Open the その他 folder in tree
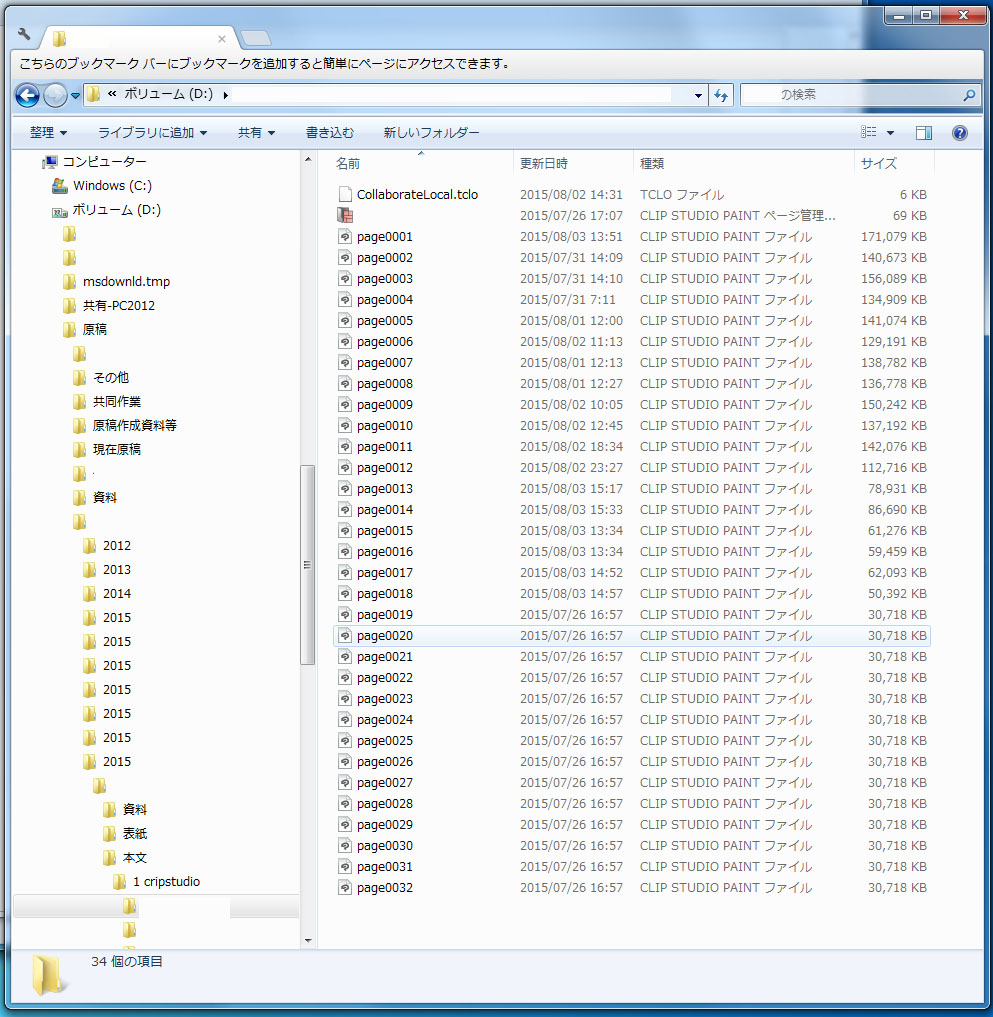Viewport: 993px width, 1017px height. pyautogui.click(x=110, y=377)
